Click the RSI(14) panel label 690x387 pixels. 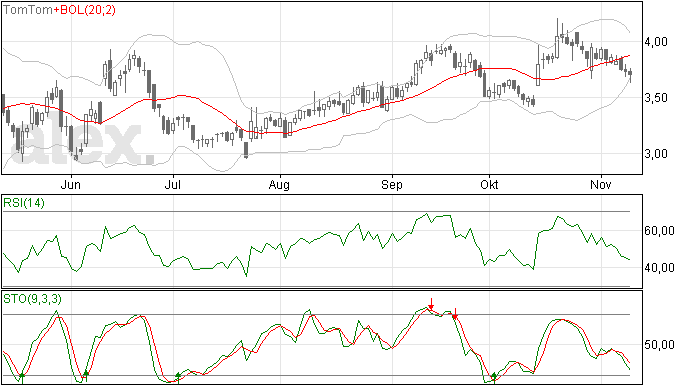[24, 203]
